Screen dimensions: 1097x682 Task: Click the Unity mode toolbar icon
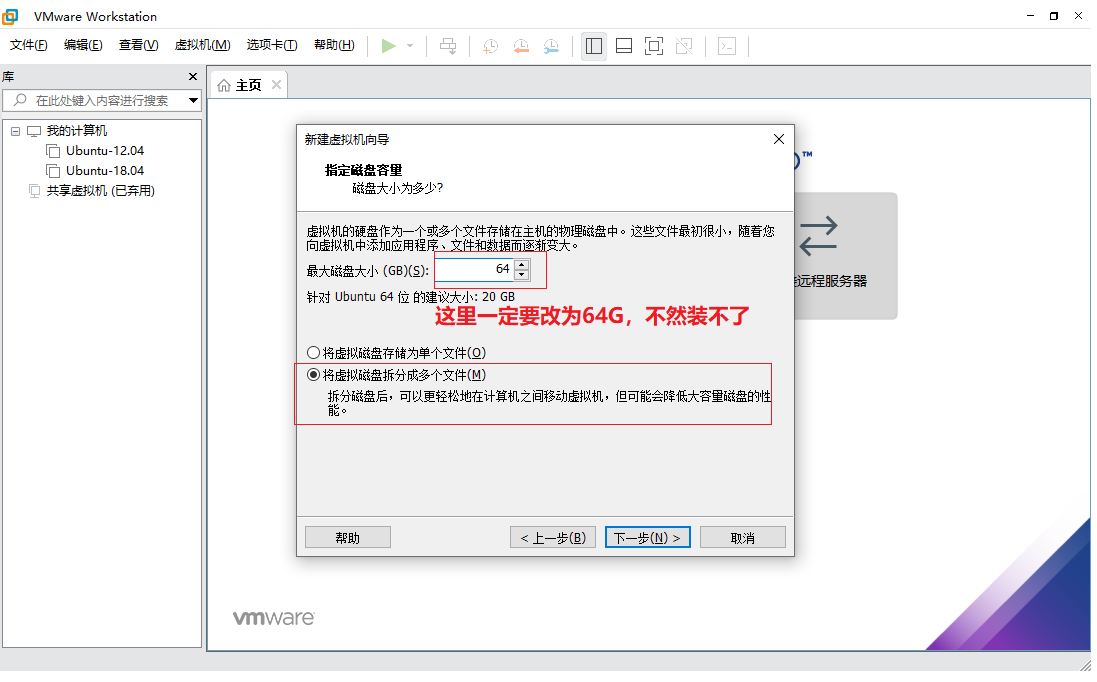pyautogui.click(x=684, y=46)
